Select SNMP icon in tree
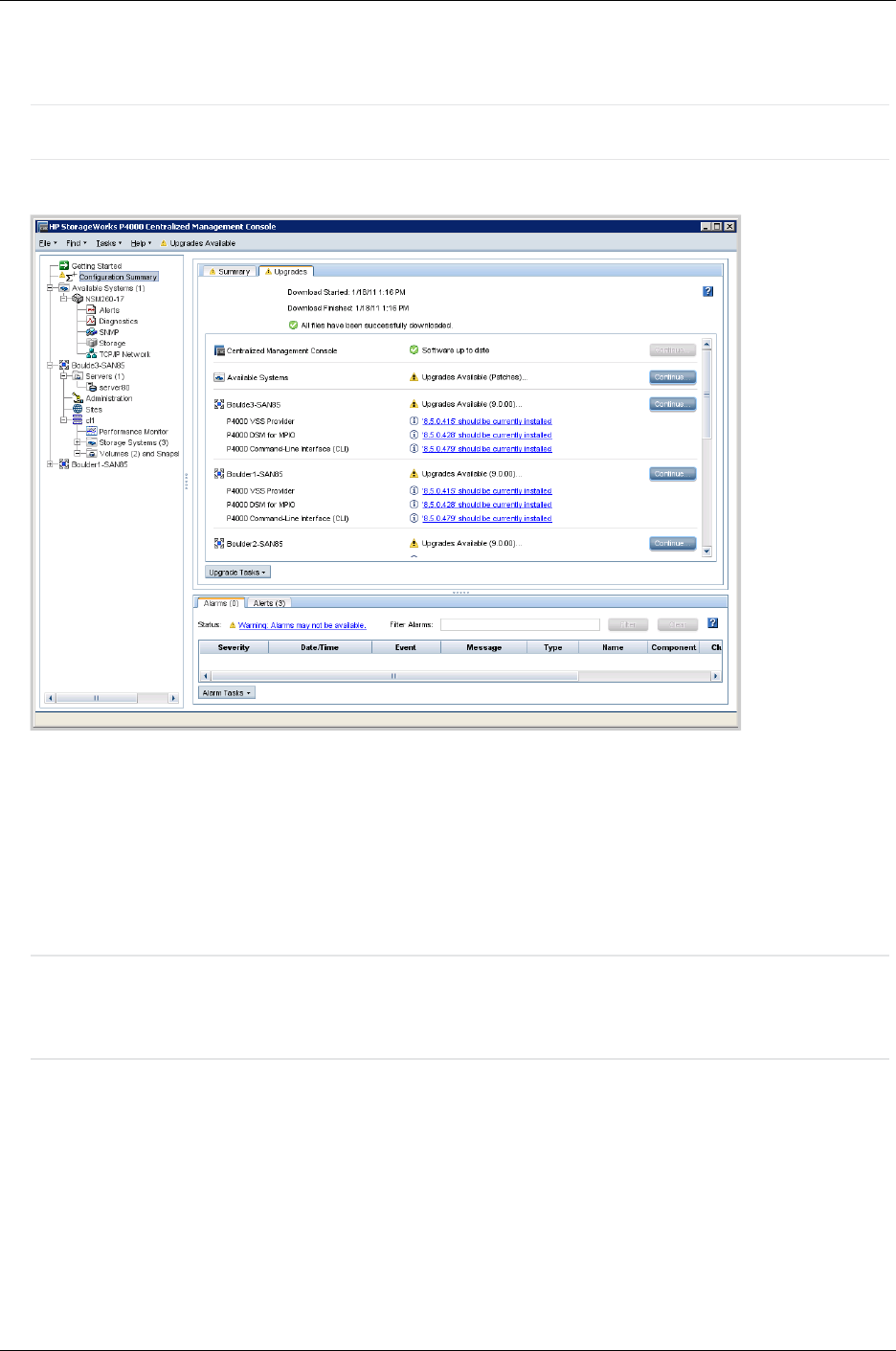 (92, 332)
